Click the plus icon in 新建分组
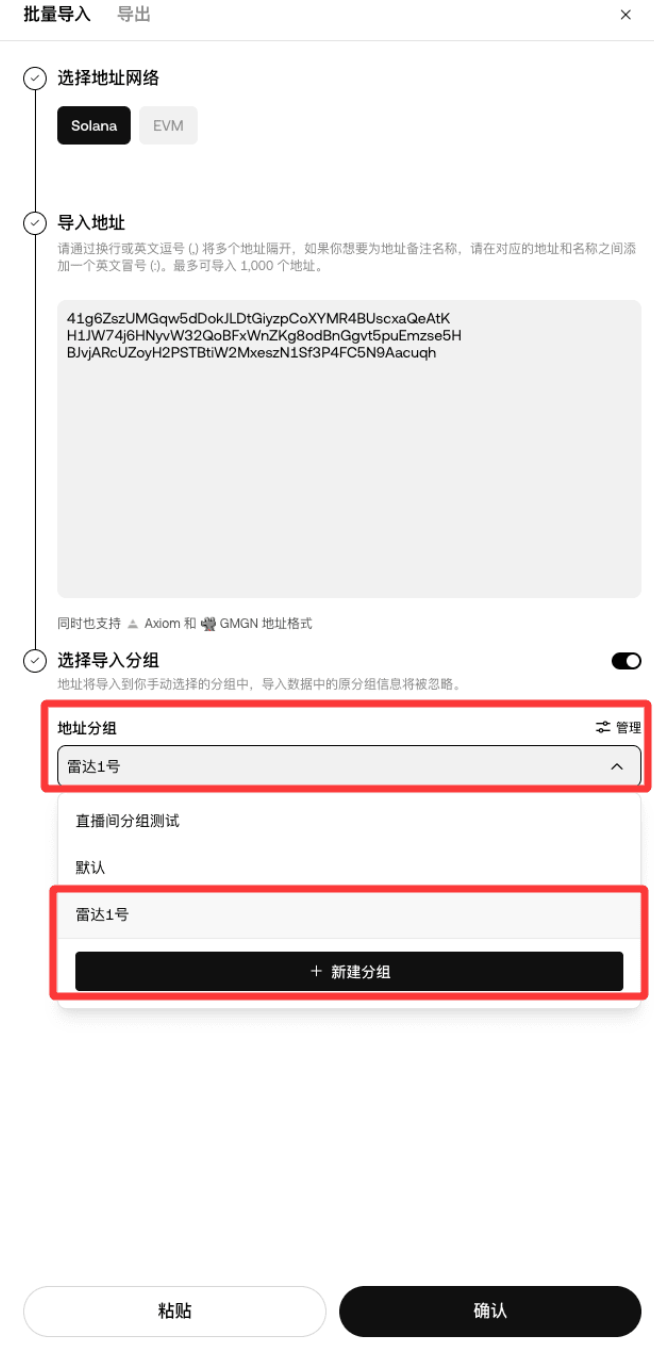Image resolution: width=654 pixels, height=1350 pixels. click(x=316, y=971)
